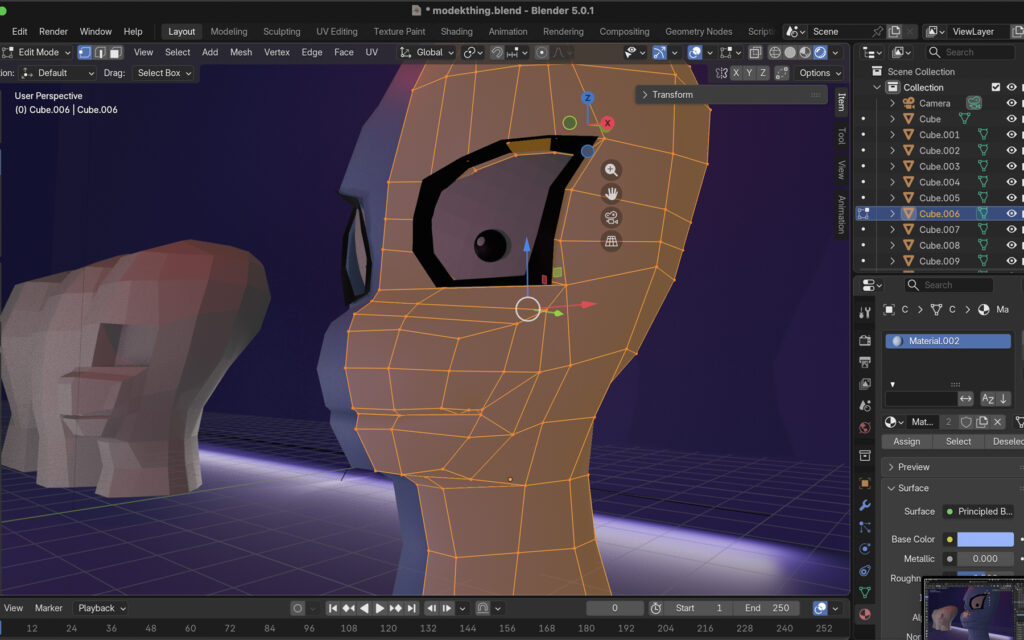Toggle camera view gizmo icon
Viewport: 1024px width, 640px height.
tap(611, 217)
